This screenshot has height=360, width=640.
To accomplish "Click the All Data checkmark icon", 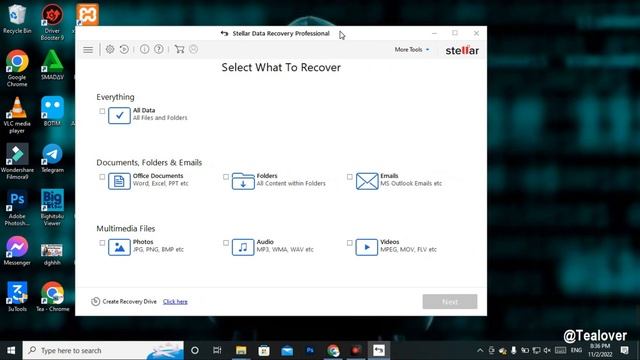I will [119, 116].
